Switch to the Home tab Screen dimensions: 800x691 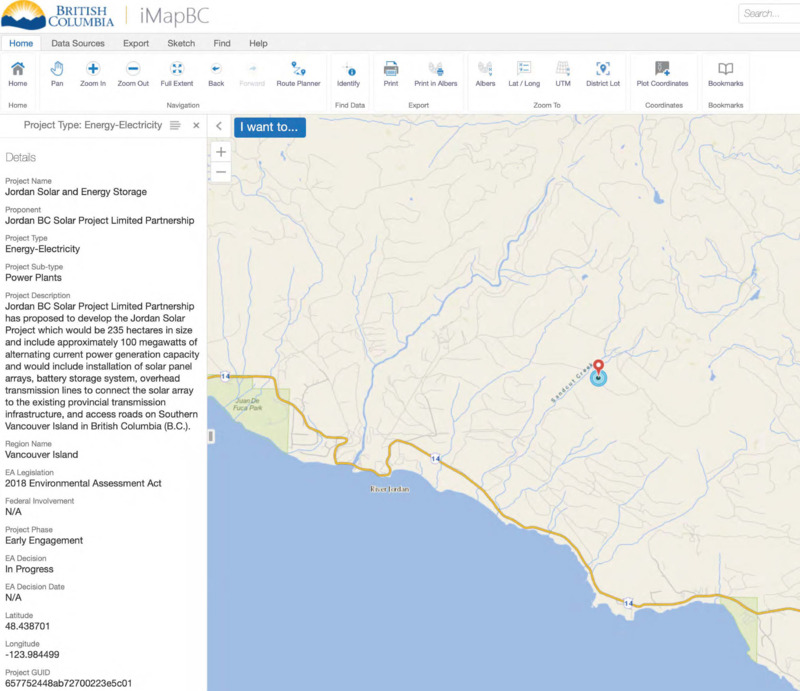(x=21, y=43)
